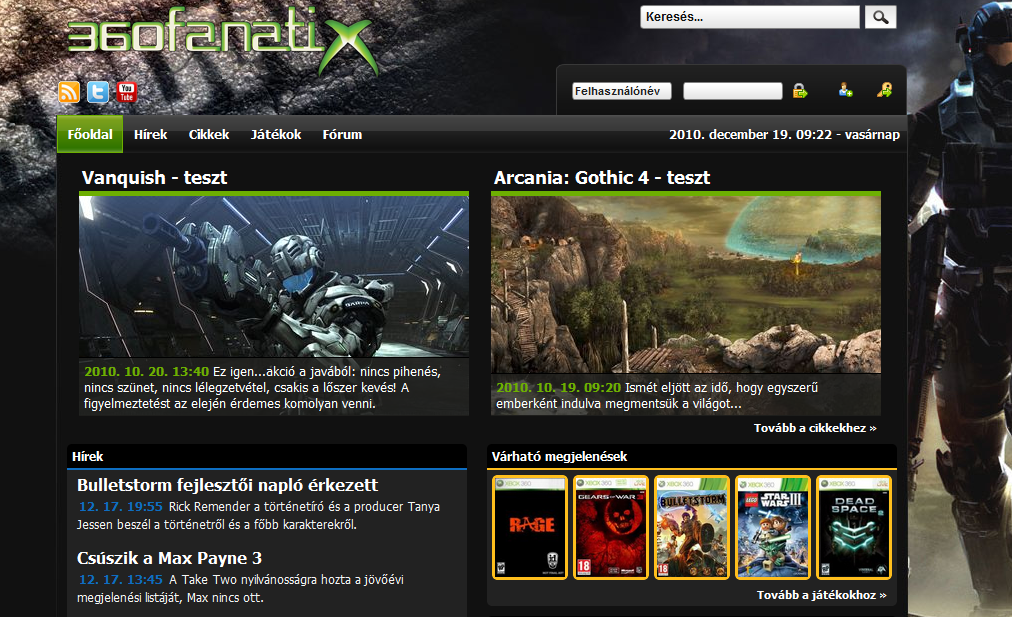Click the 12. 17. 13:45 news timestamp
This screenshot has width=1012, height=617.
click(x=121, y=580)
